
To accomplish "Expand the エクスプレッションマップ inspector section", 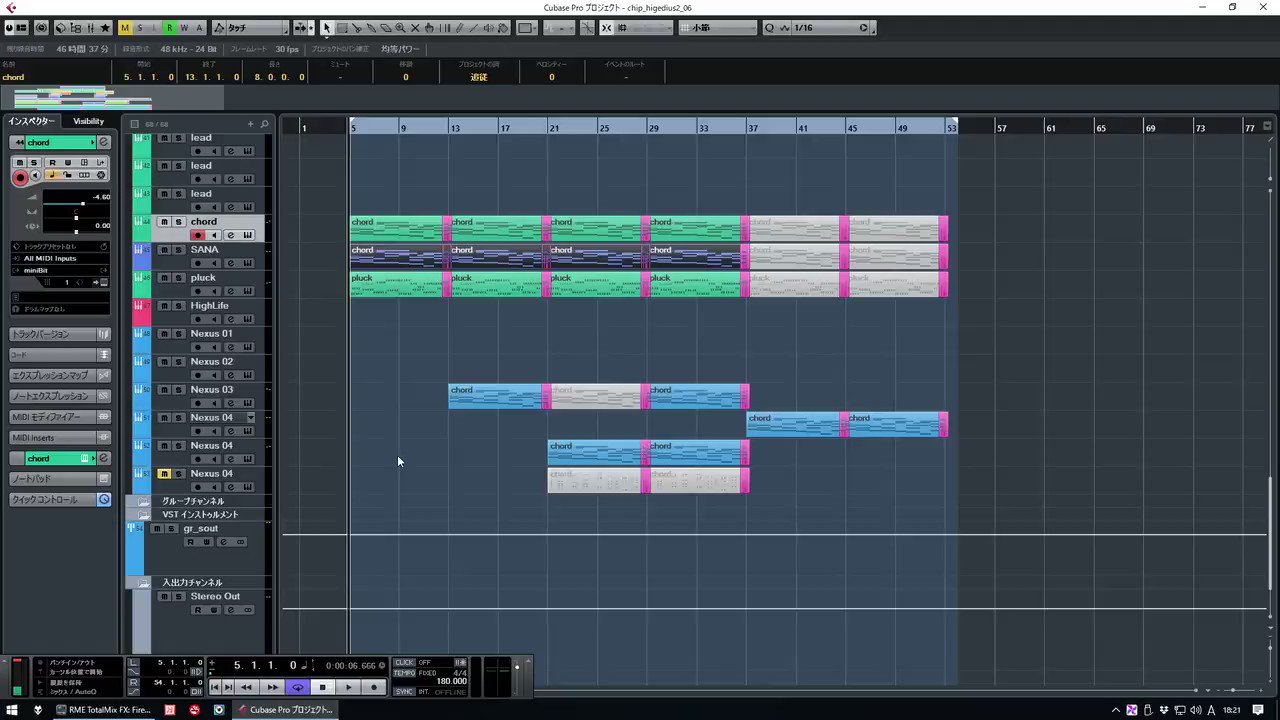I will click(x=60, y=375).
